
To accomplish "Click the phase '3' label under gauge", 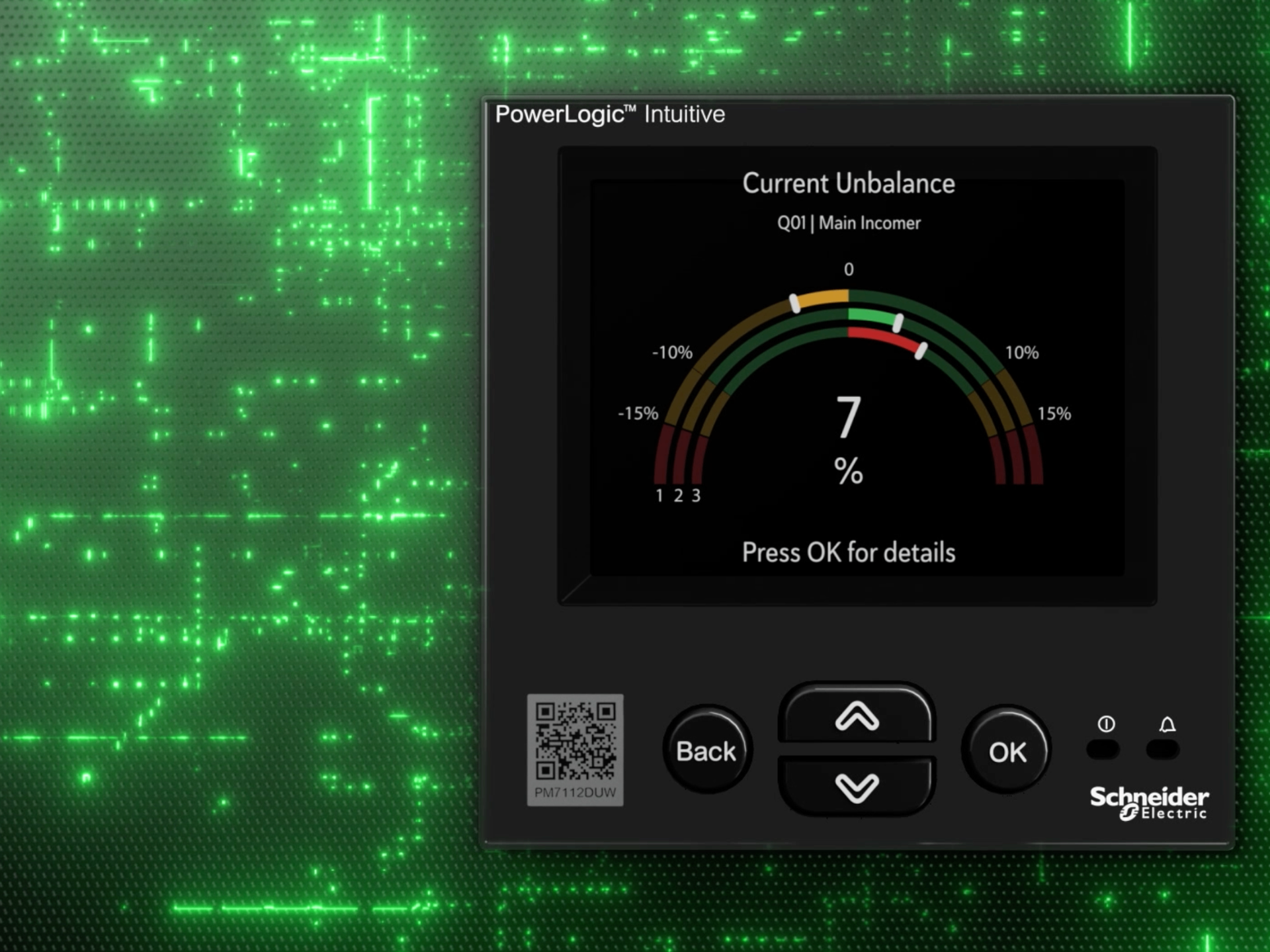I will coord(696,496).
